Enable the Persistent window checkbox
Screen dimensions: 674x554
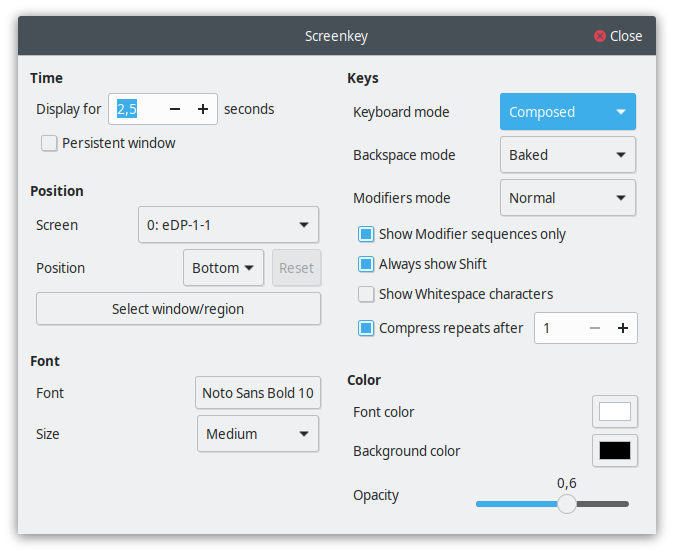point(49,143)
